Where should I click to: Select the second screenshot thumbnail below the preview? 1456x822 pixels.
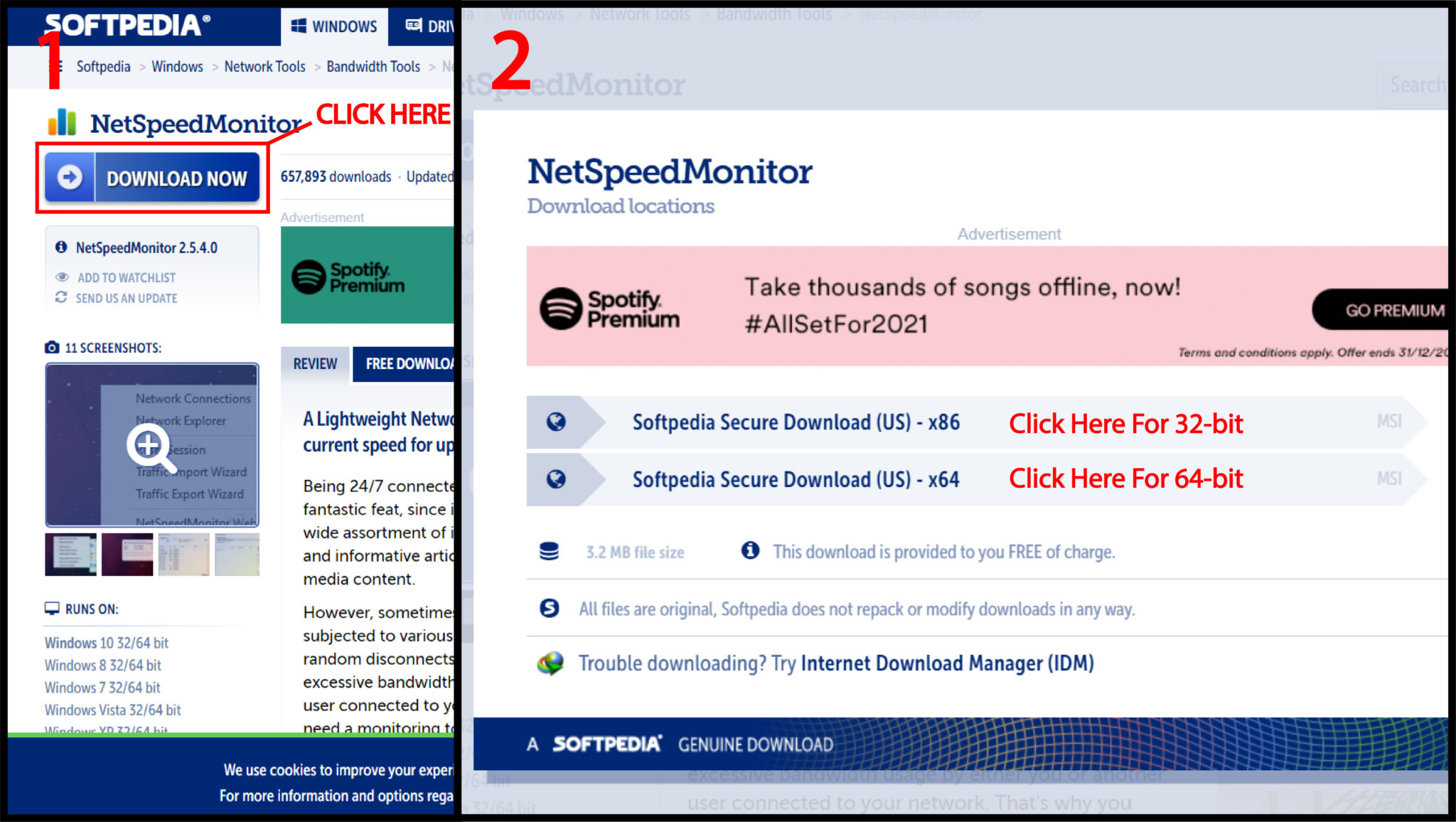(127, 554)
